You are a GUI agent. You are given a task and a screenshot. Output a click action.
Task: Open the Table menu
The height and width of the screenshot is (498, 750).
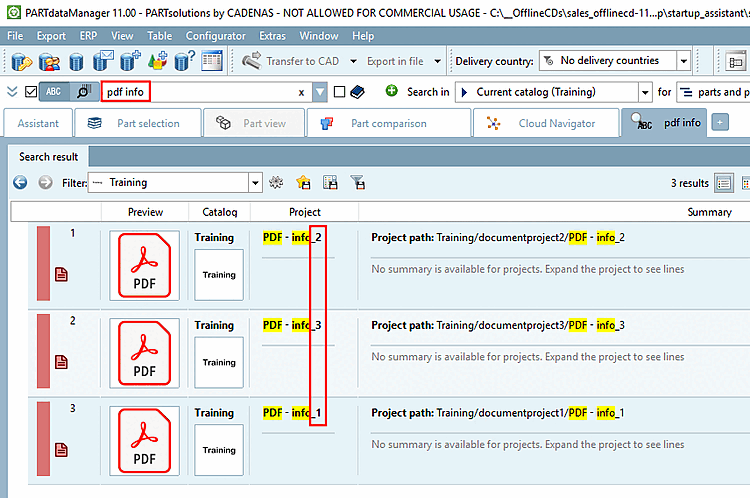pos(159,36)
